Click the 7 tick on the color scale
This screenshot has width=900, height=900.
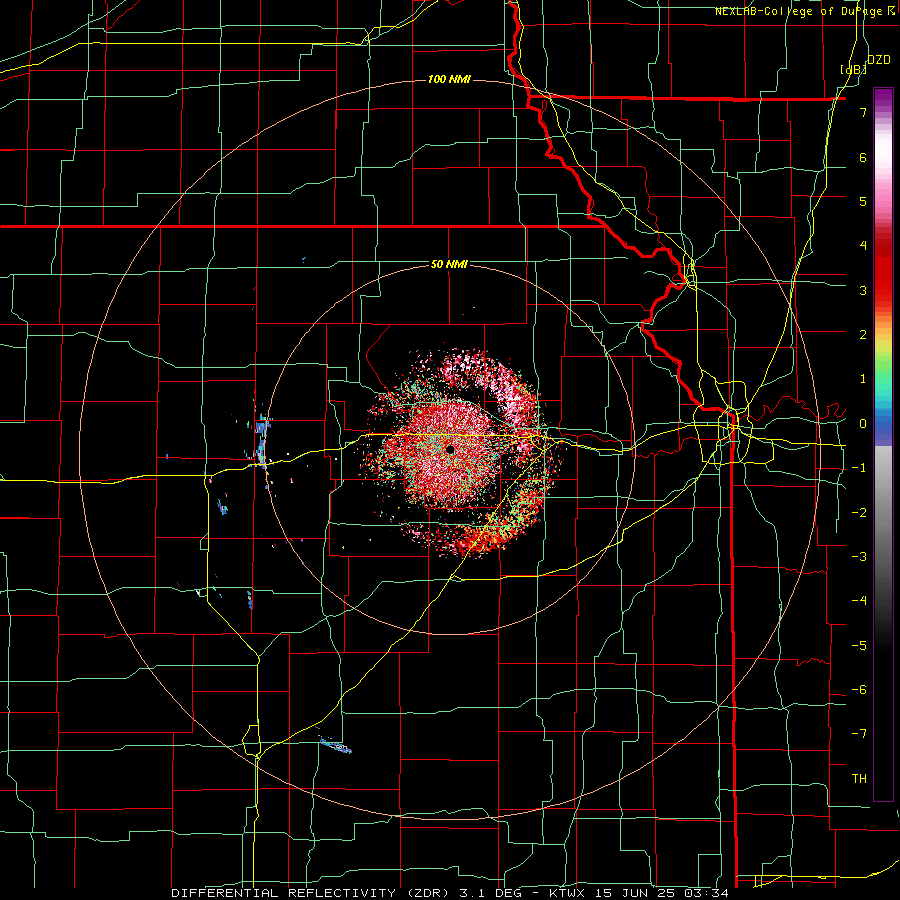[863, 112]
